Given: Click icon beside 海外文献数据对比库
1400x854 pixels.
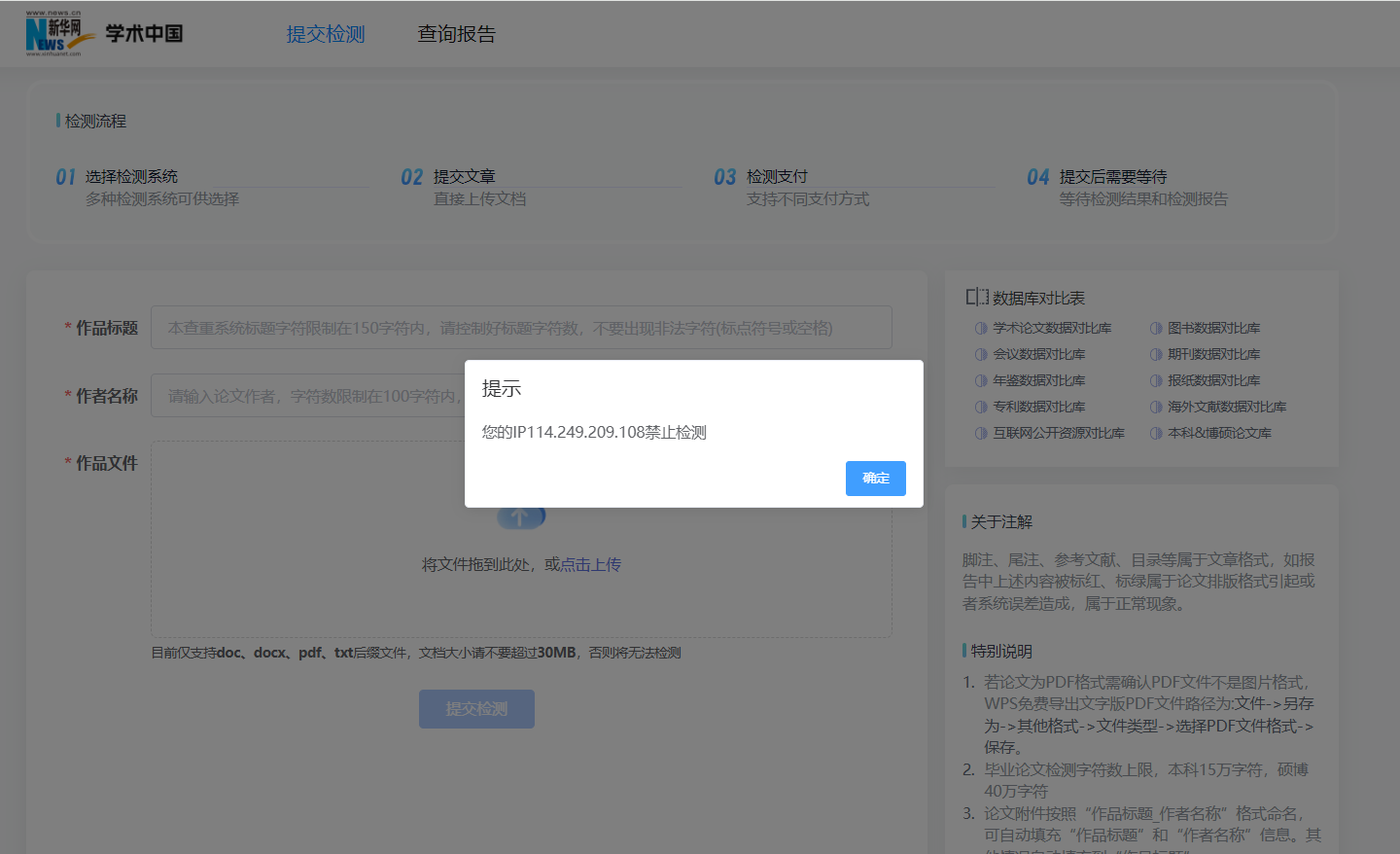Looking at the screenshot, I should click(1156, 408).
